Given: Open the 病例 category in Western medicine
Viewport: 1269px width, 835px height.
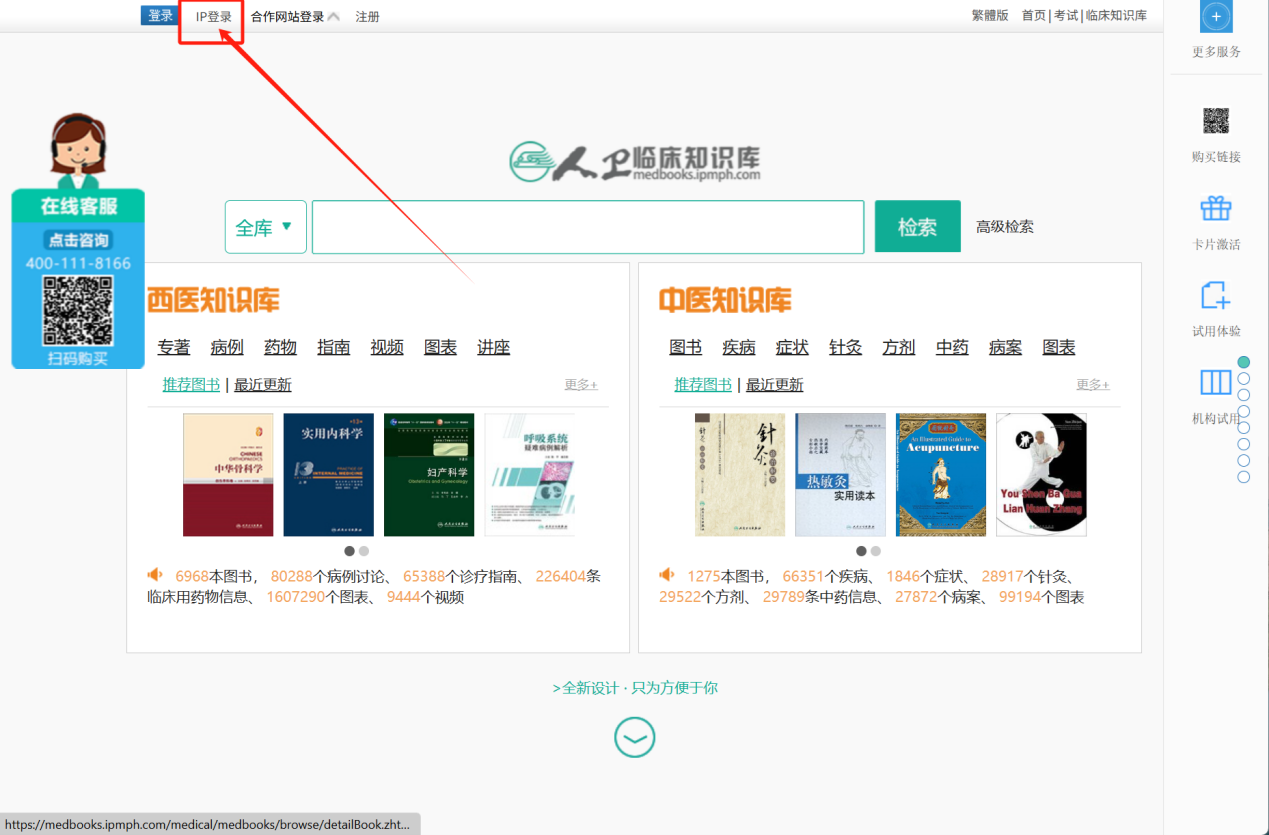Looking at the screenshot, I should (x=227, y=347).
